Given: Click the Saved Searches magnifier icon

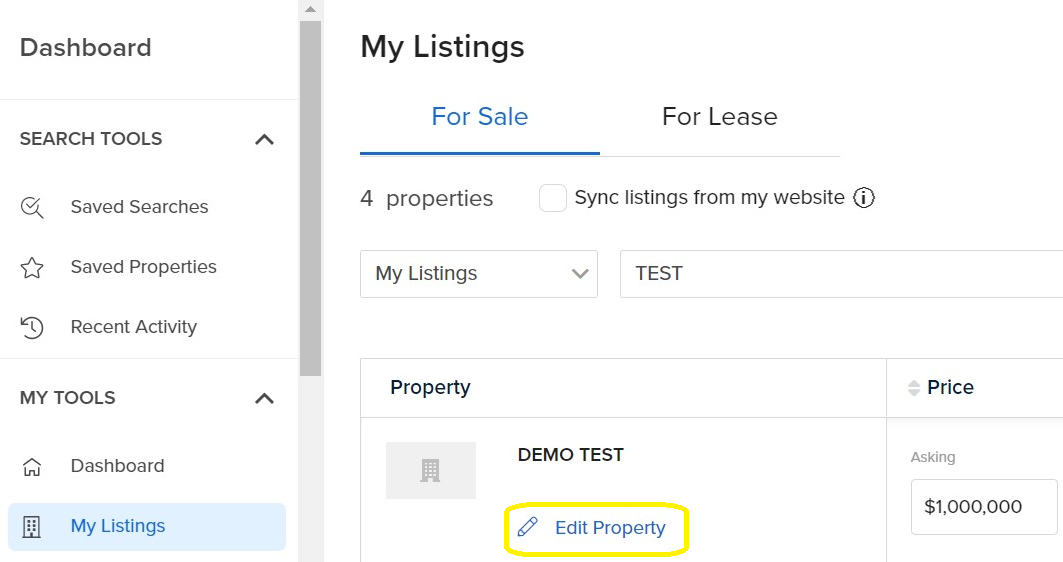Looking at the screenshot, I should (32, 207).
